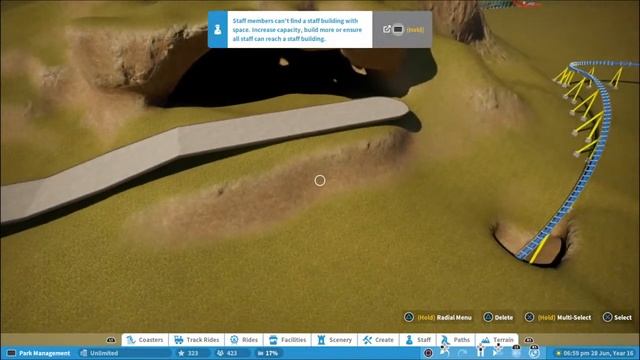Viewport: 640px width, 360px height.
Task: Click the play game speed icon
Action: click(x=496, y=353)
